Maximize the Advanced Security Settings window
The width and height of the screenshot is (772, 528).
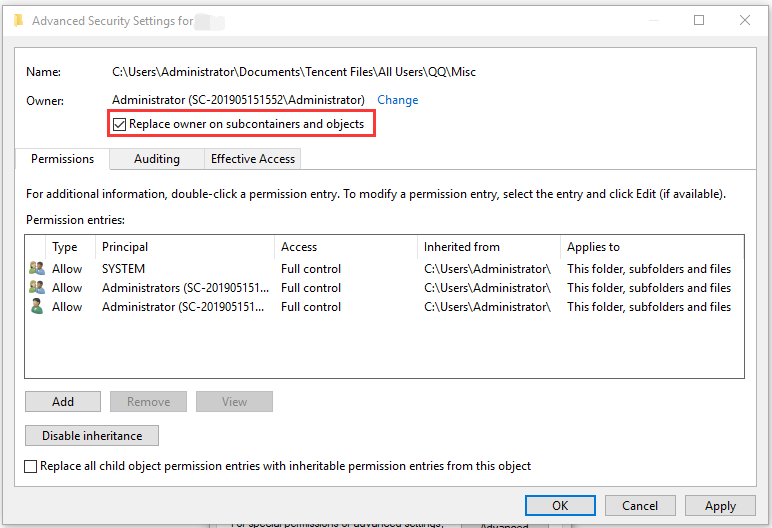699,20
